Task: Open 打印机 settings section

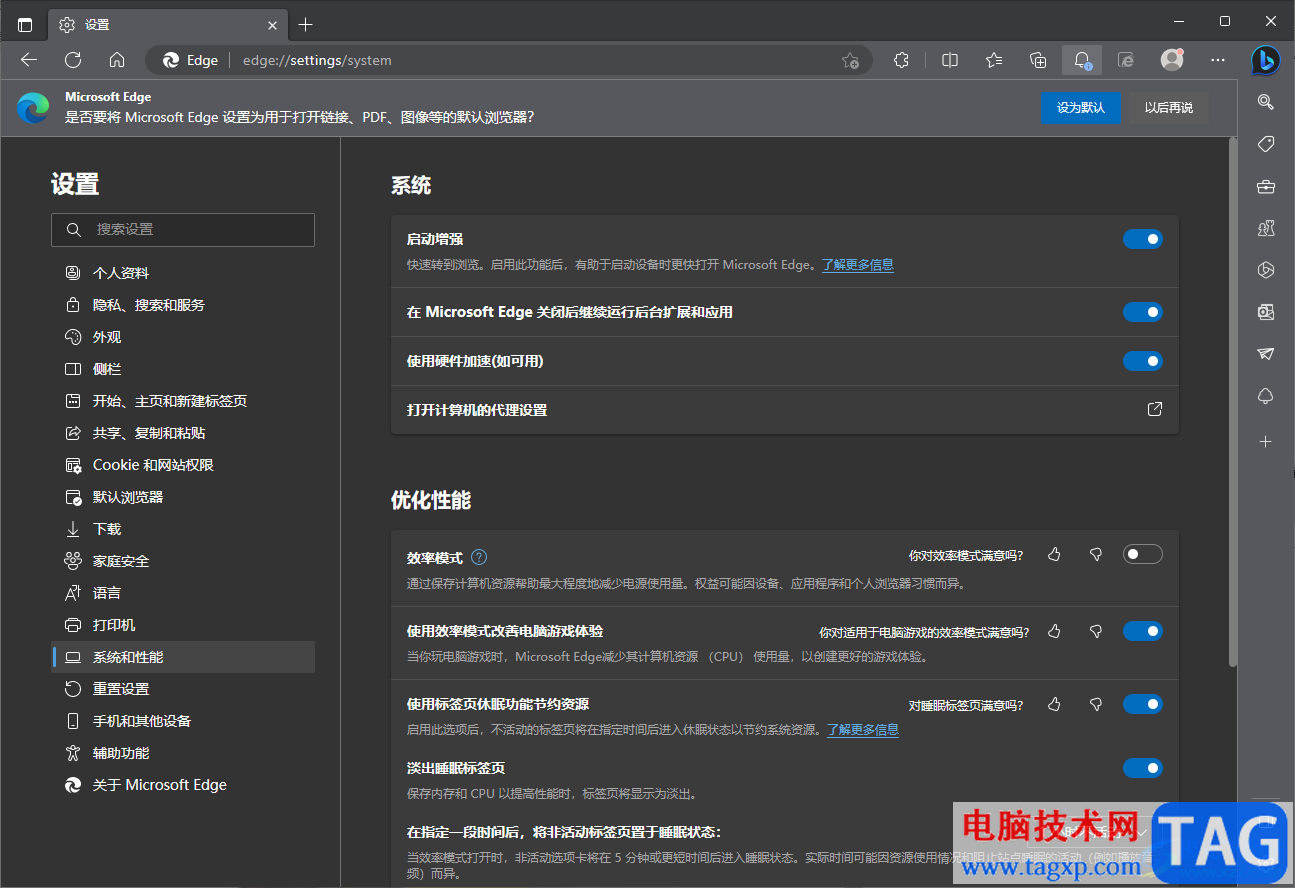Action: [x=183, y=625]
